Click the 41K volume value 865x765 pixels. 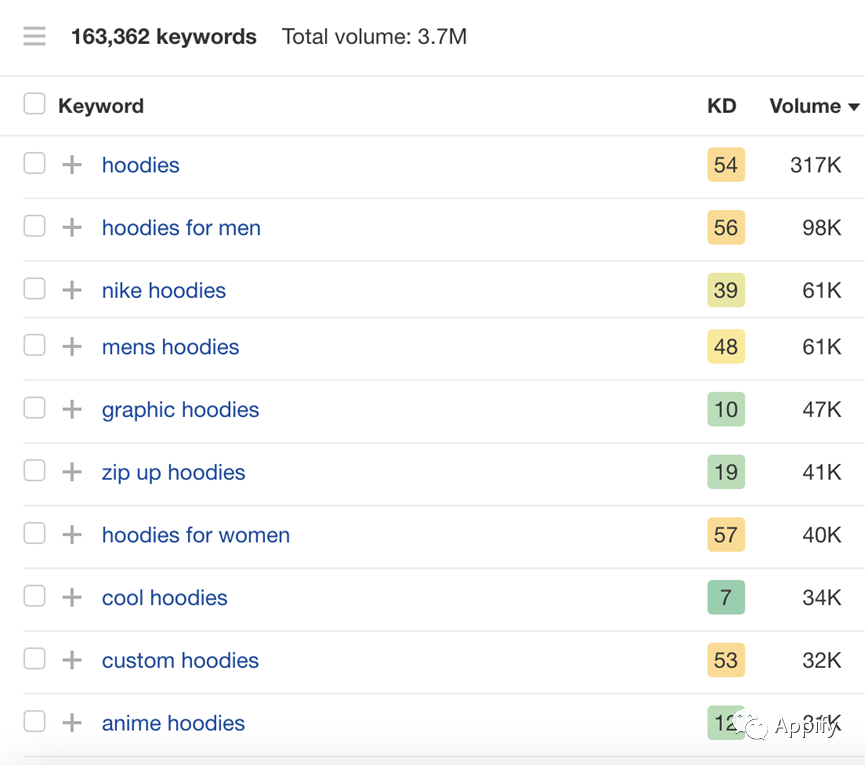pyautogui.click(x=822, y=472)
